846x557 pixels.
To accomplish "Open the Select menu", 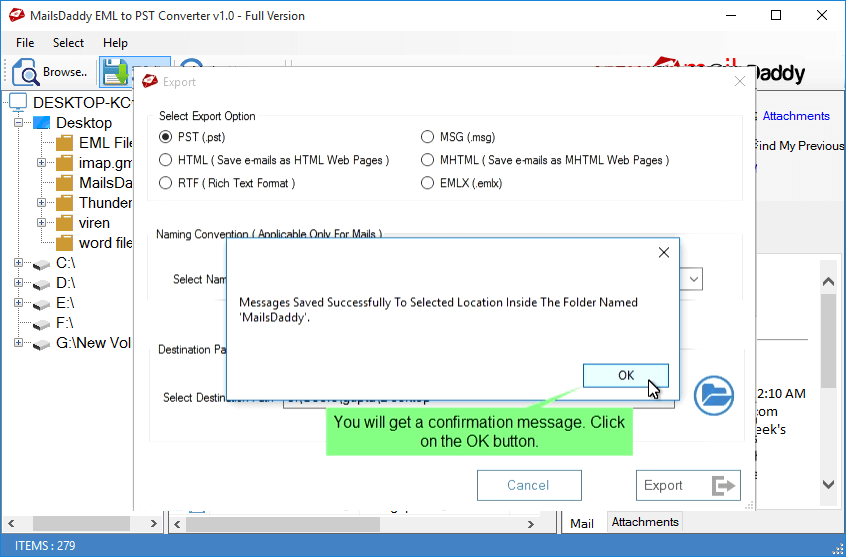I will tap(68, 43).
